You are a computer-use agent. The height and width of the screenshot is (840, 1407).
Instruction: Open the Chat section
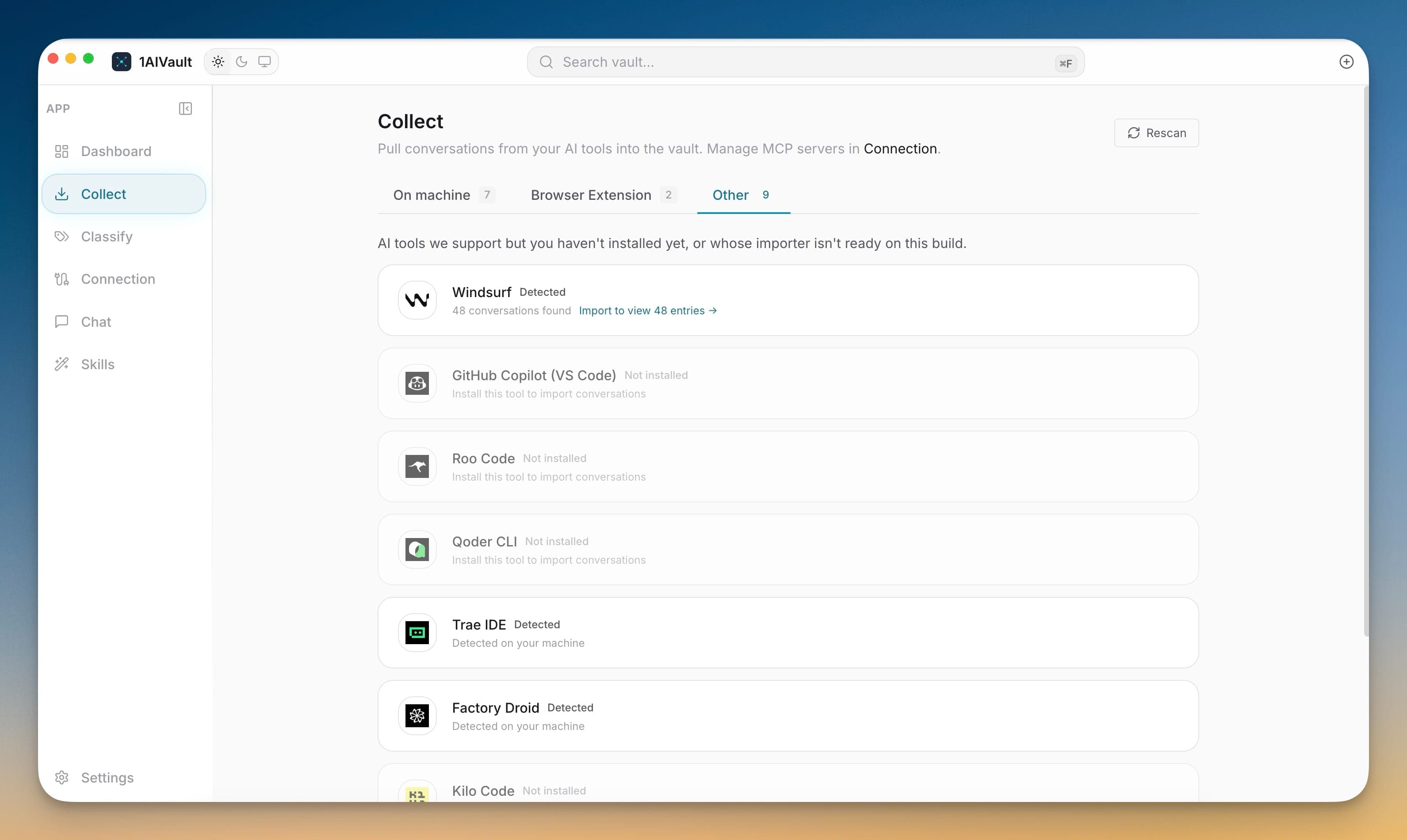[123, 321]
